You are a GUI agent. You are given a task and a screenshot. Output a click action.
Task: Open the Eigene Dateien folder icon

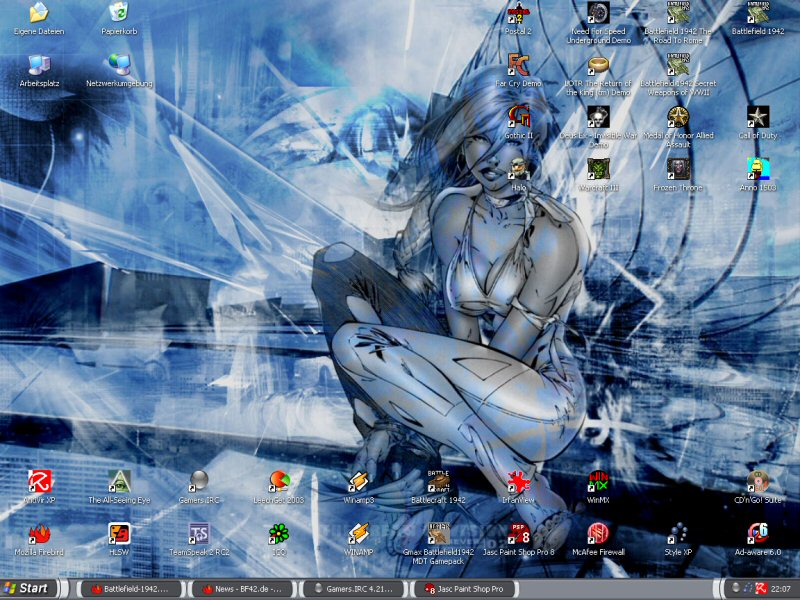click(39, 13)
